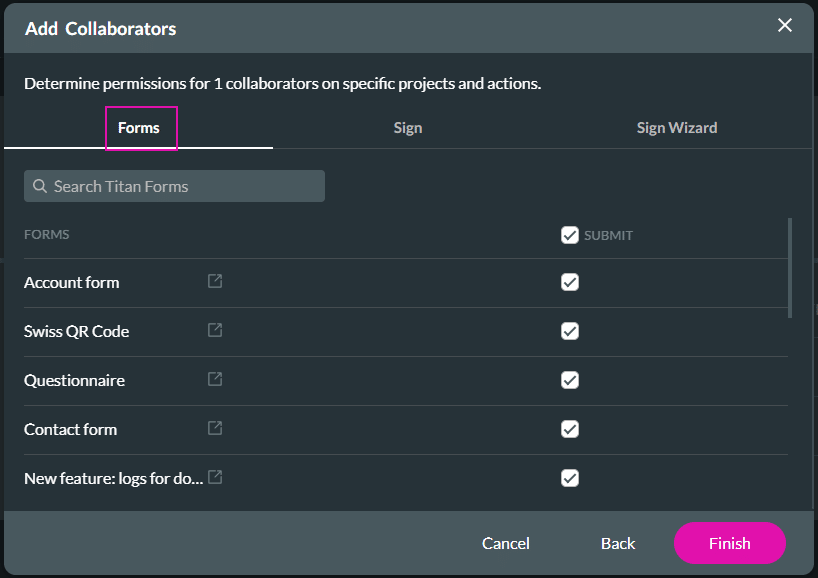Toggle submit permission for Contact form
This screenshot has height=578, width=818.
(570, 429)
